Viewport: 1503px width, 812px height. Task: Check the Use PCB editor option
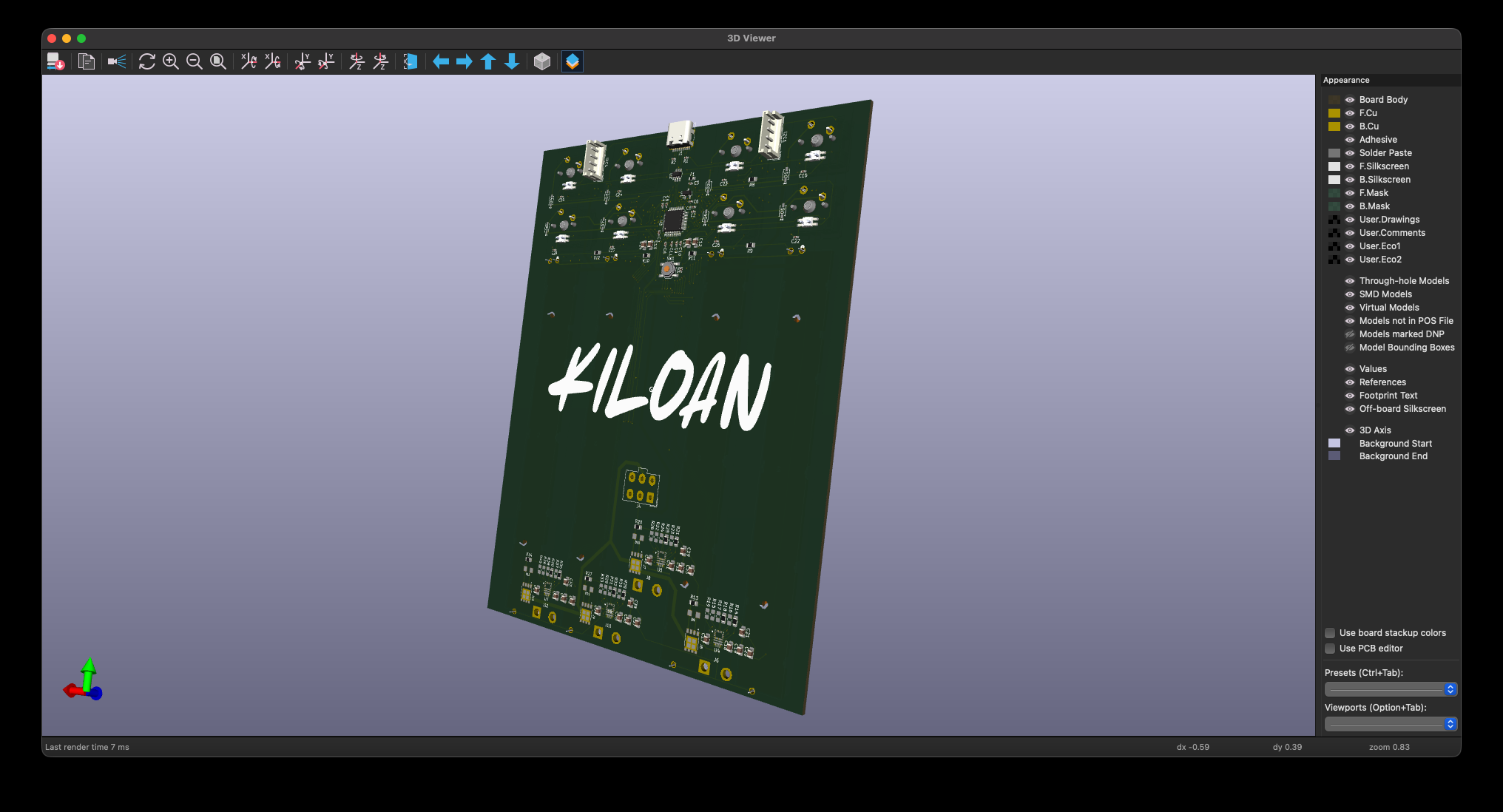click(1330, 649)
